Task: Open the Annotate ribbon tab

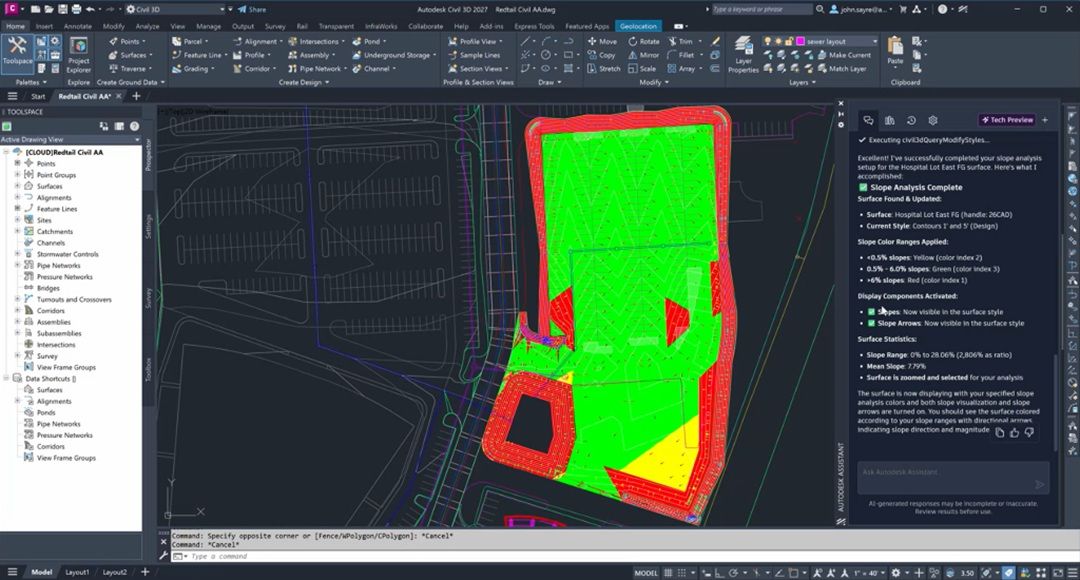Action: pos(78,26)
